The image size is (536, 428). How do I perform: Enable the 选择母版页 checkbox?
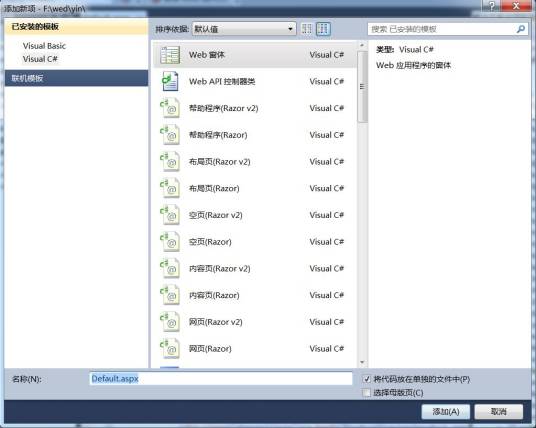[366, 392]
